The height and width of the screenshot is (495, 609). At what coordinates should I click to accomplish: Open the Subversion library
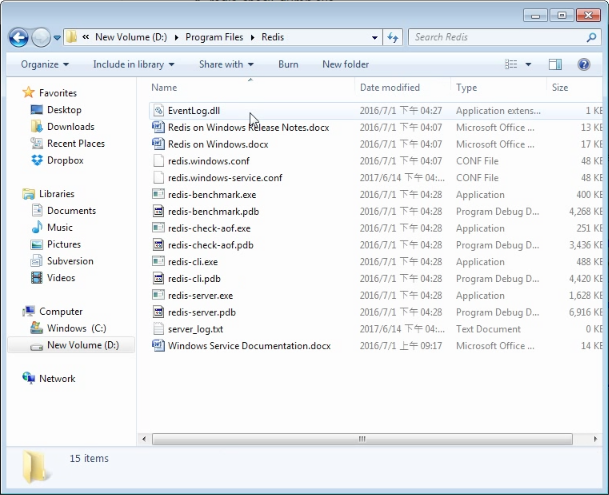click(x=70, y=261)
